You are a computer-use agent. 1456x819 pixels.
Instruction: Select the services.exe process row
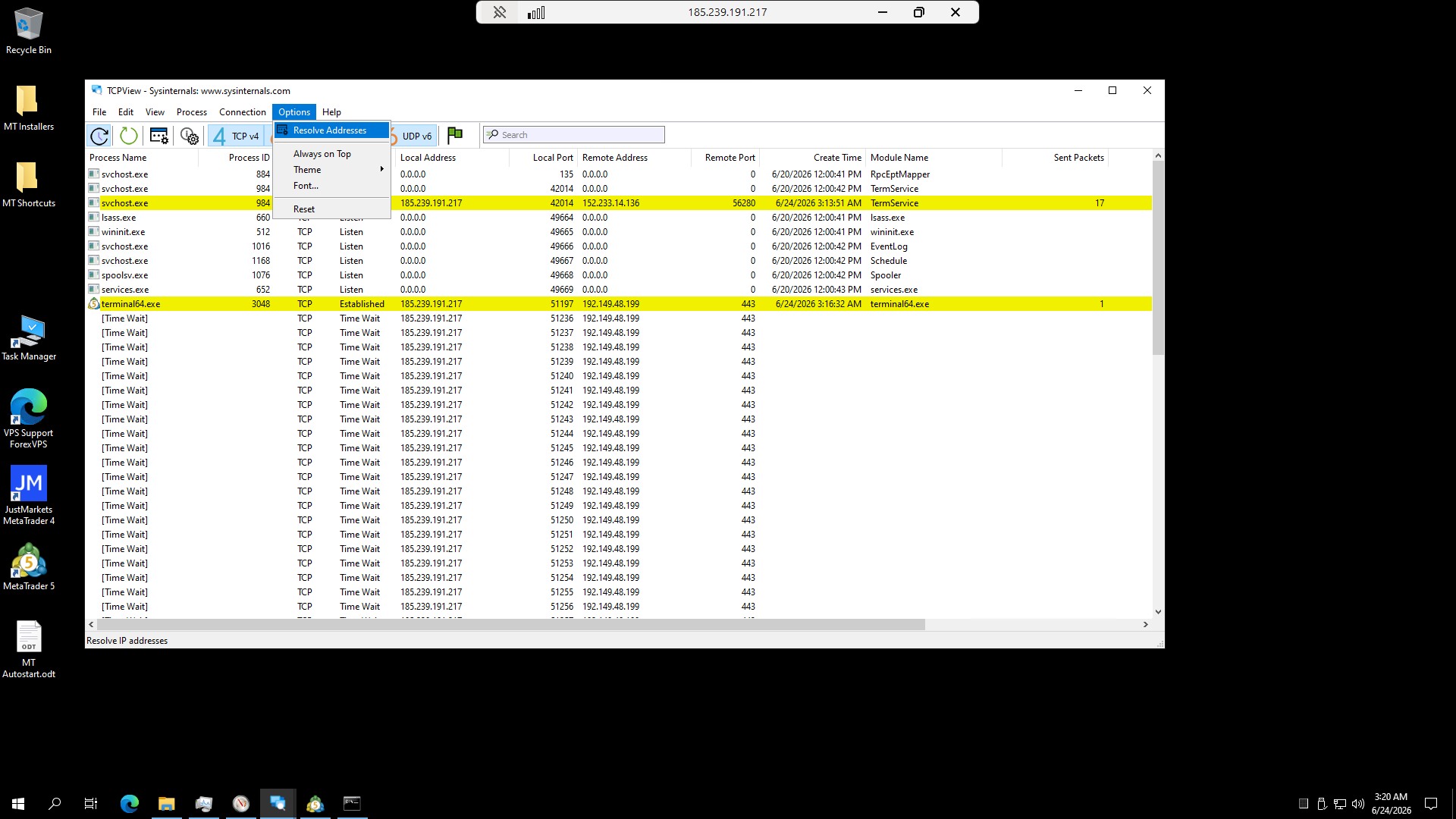(619, 290)
